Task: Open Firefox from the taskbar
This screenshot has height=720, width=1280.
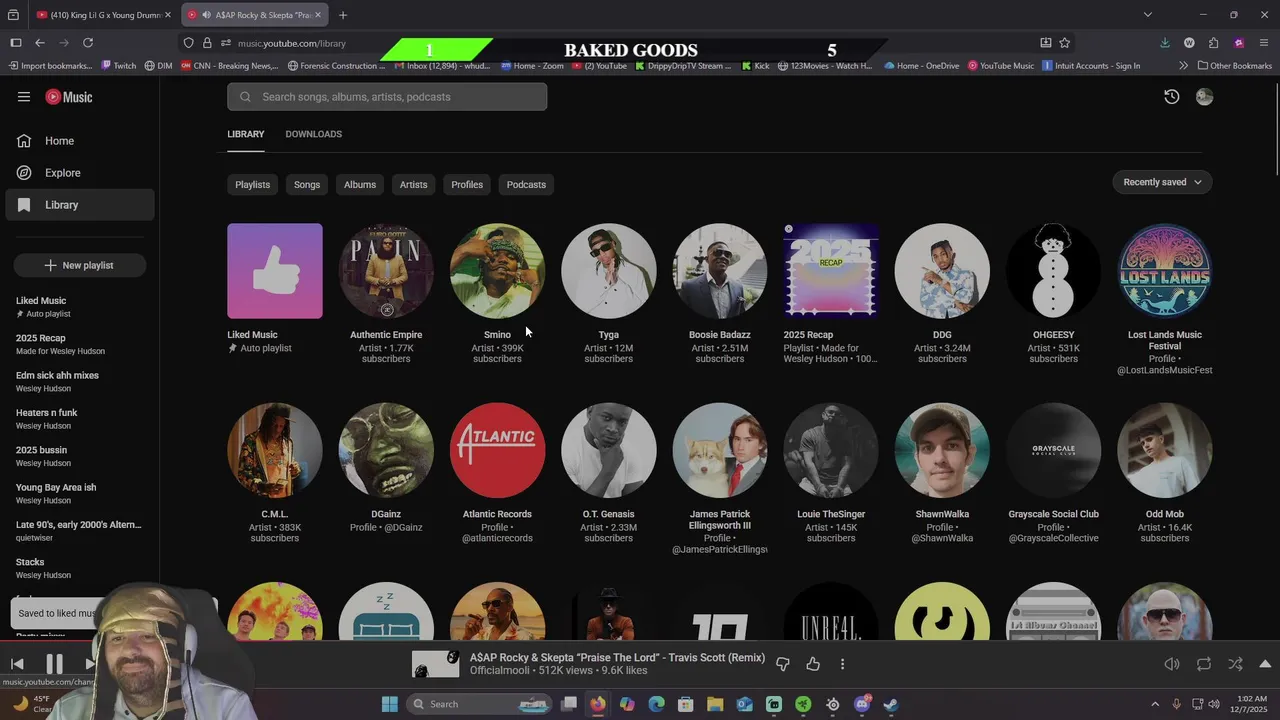Action: (x=597, y=704)
